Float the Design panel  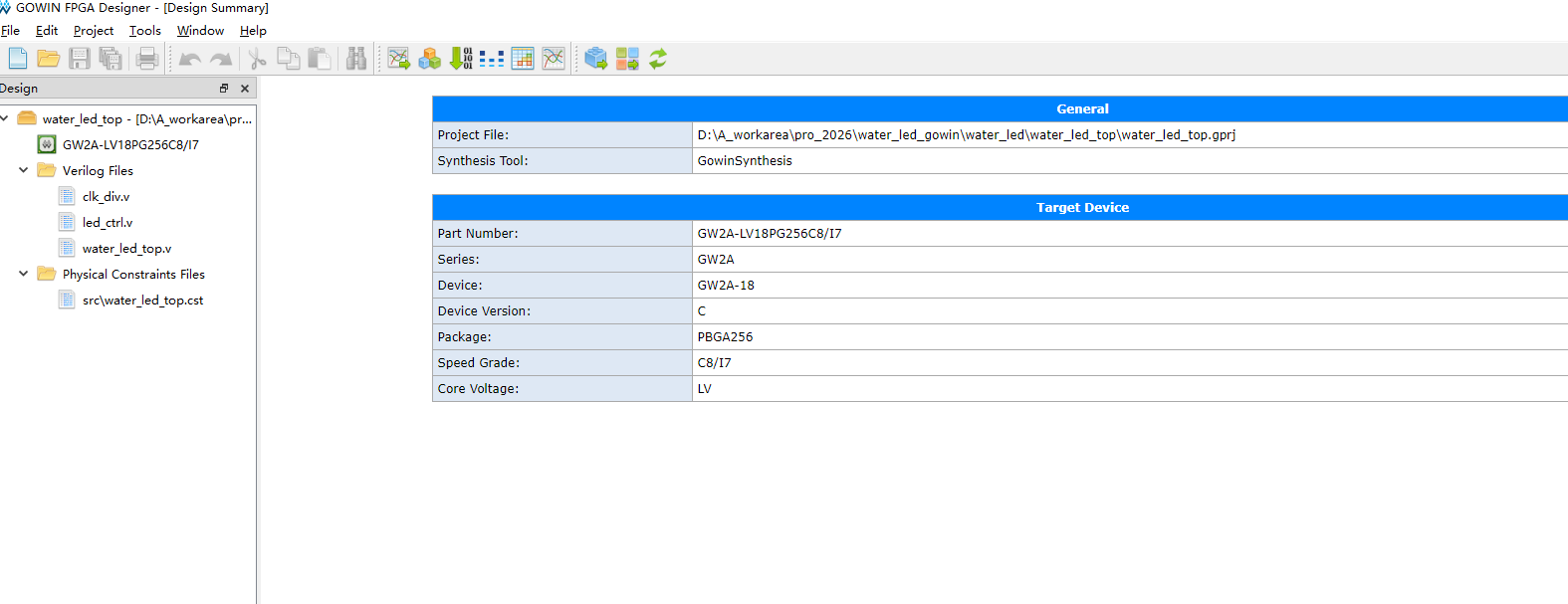click(224, 89)
